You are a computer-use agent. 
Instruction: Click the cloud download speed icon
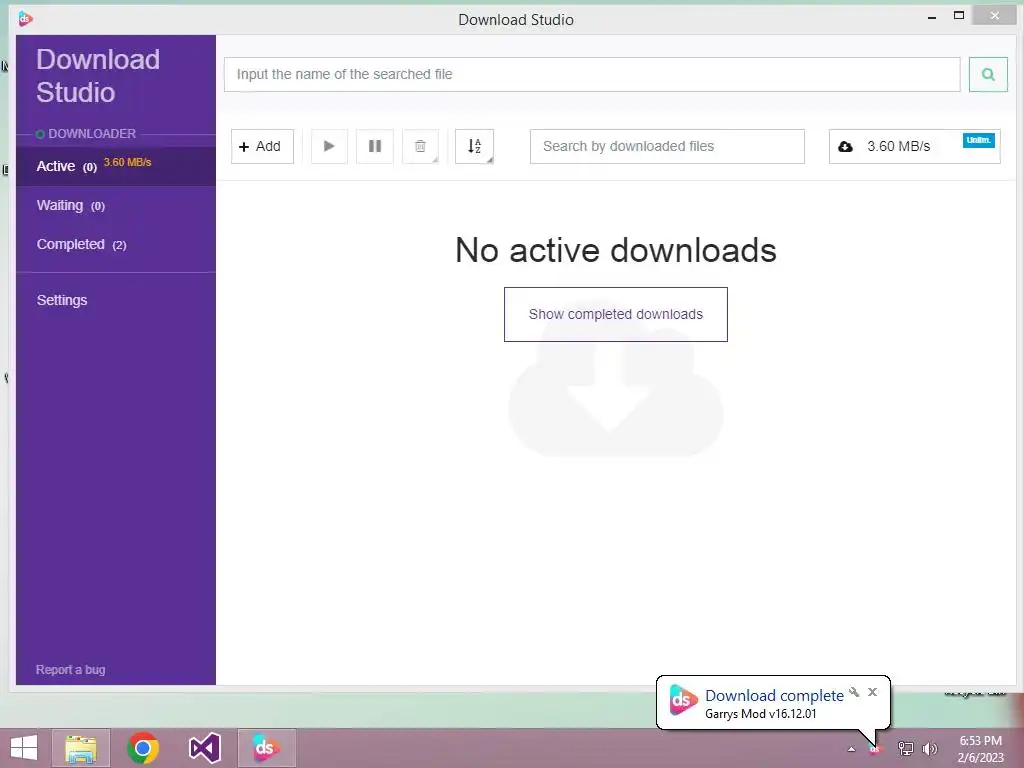point(845,146)
